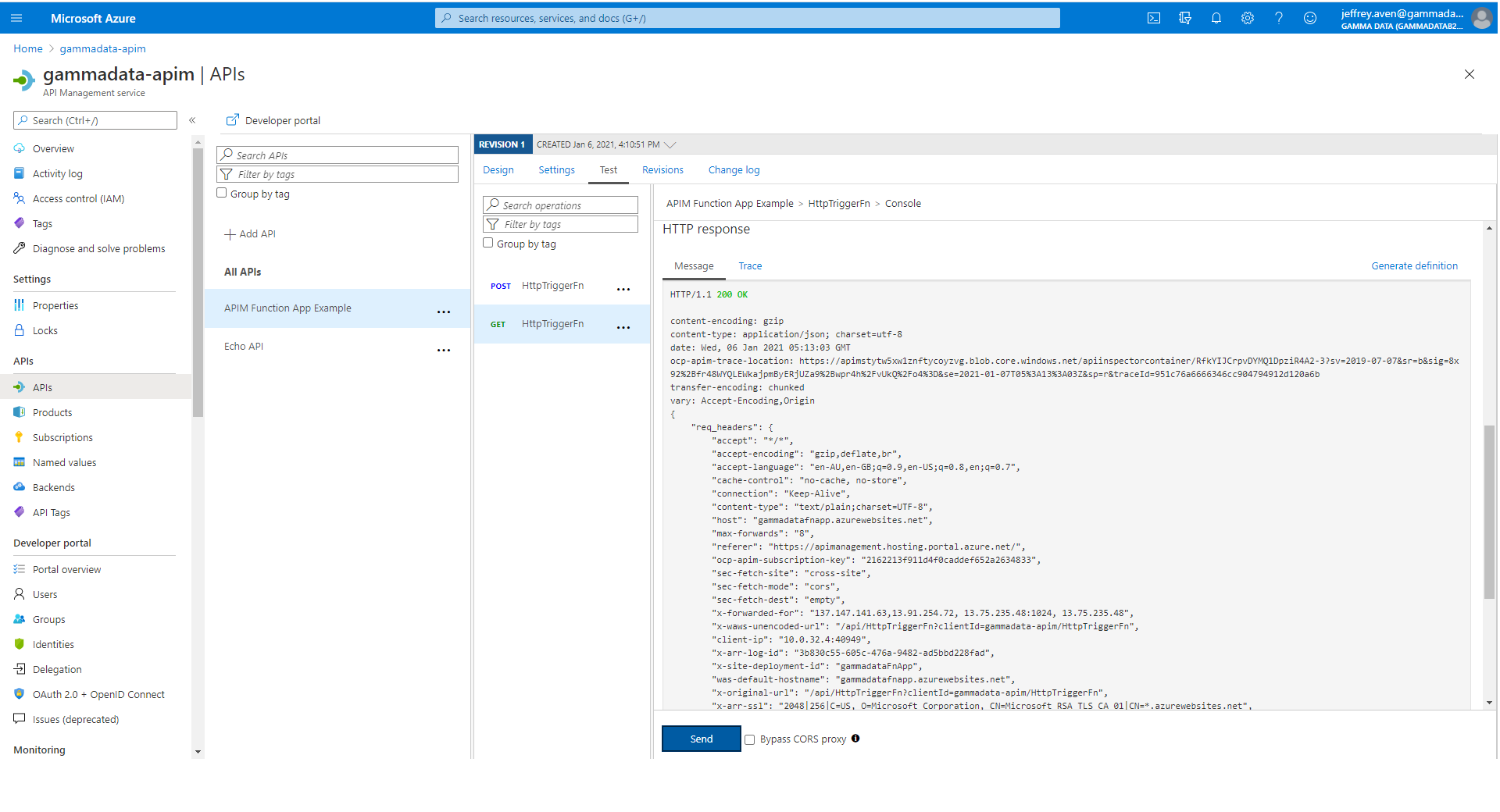Open Diagnose and solve problems
The width and height of the screenshot is (1500, 812).
tap(98, 248)
